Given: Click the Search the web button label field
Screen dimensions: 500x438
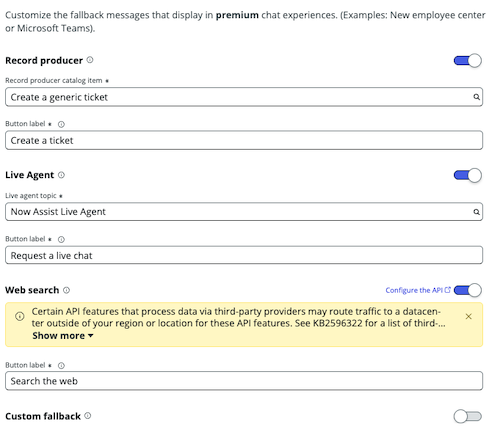Looking at the screenshot, I should [244, 381].
